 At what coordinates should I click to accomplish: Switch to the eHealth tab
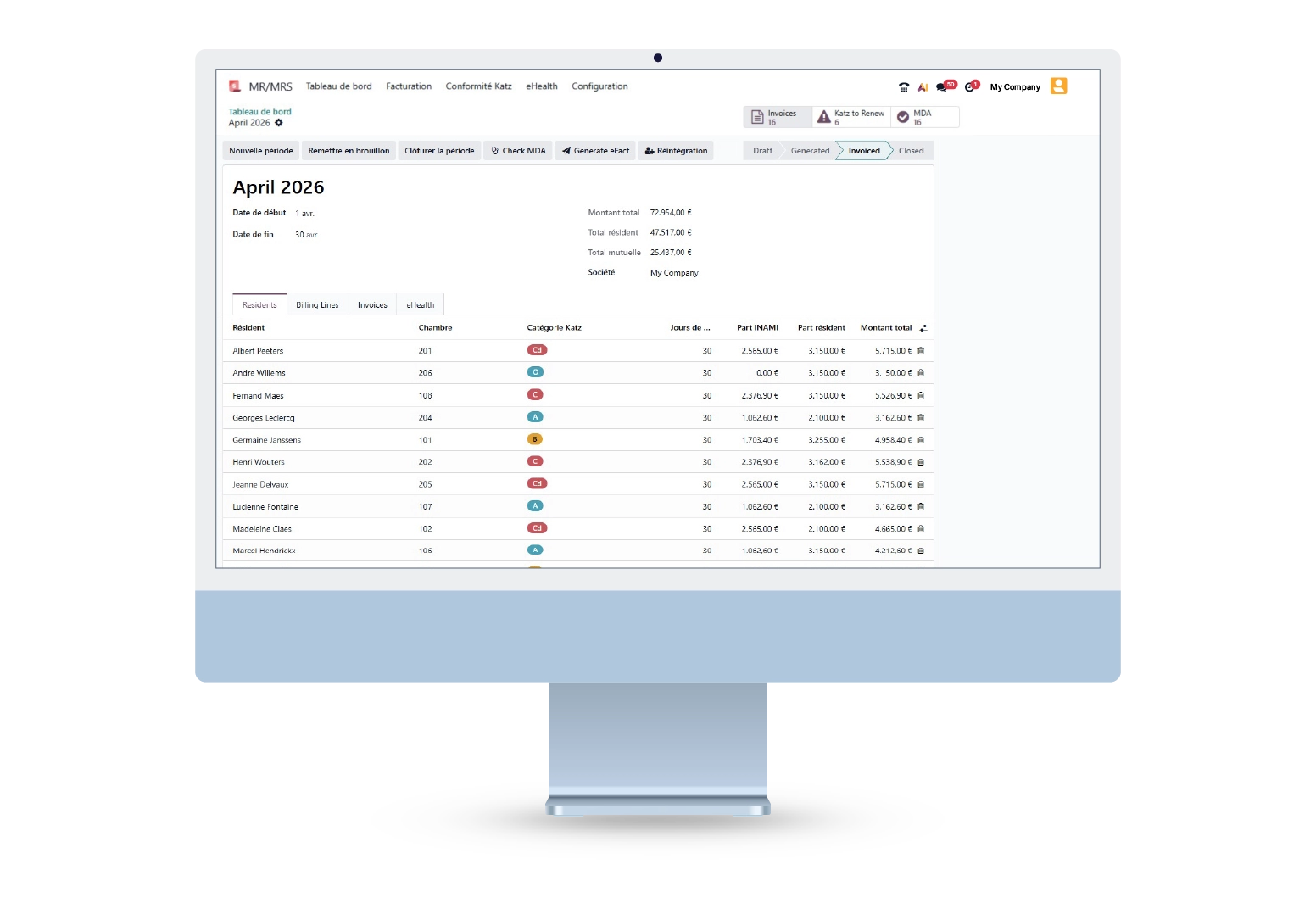pos(420,305)
